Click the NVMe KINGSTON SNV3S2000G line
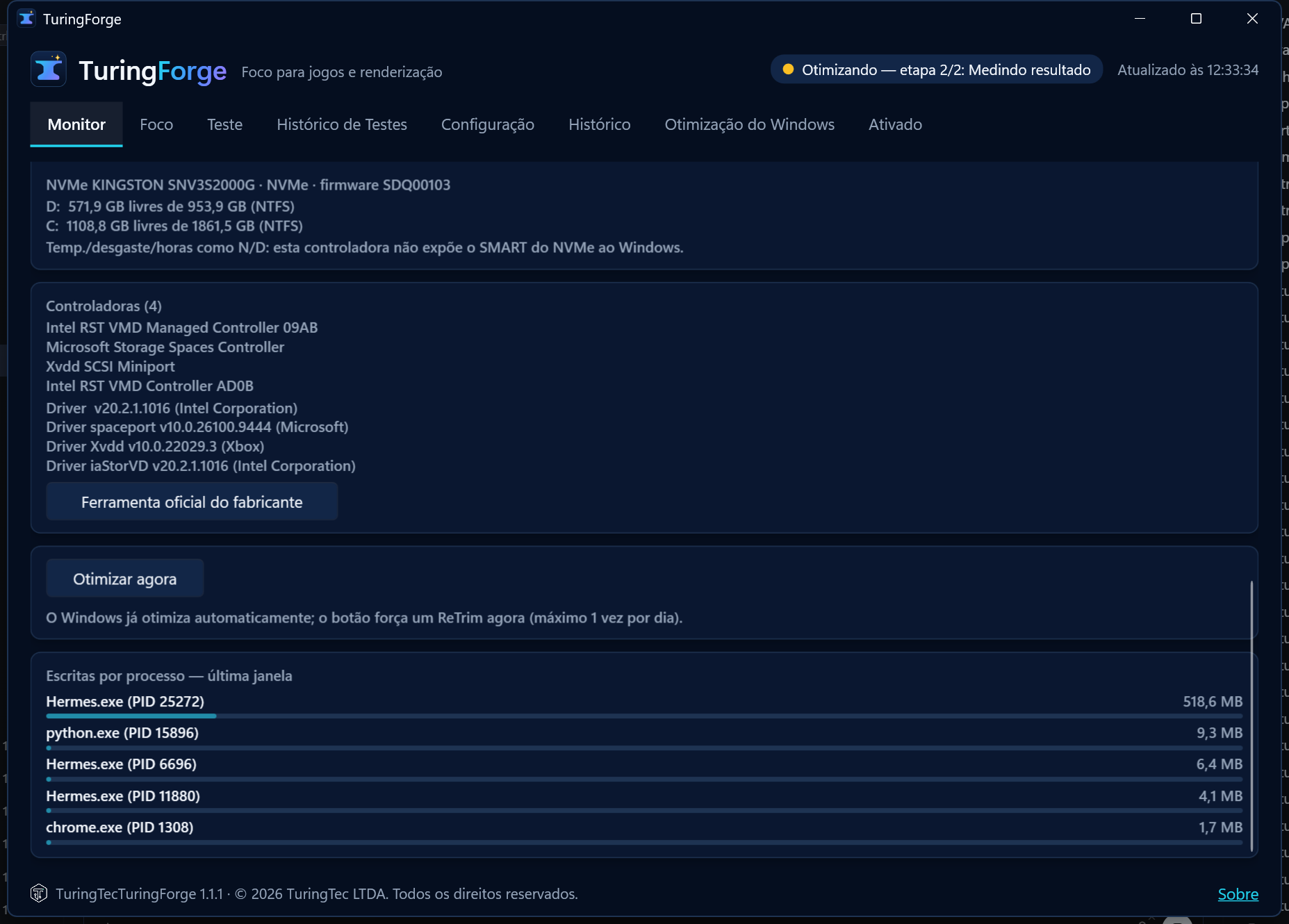 [248, 185]
